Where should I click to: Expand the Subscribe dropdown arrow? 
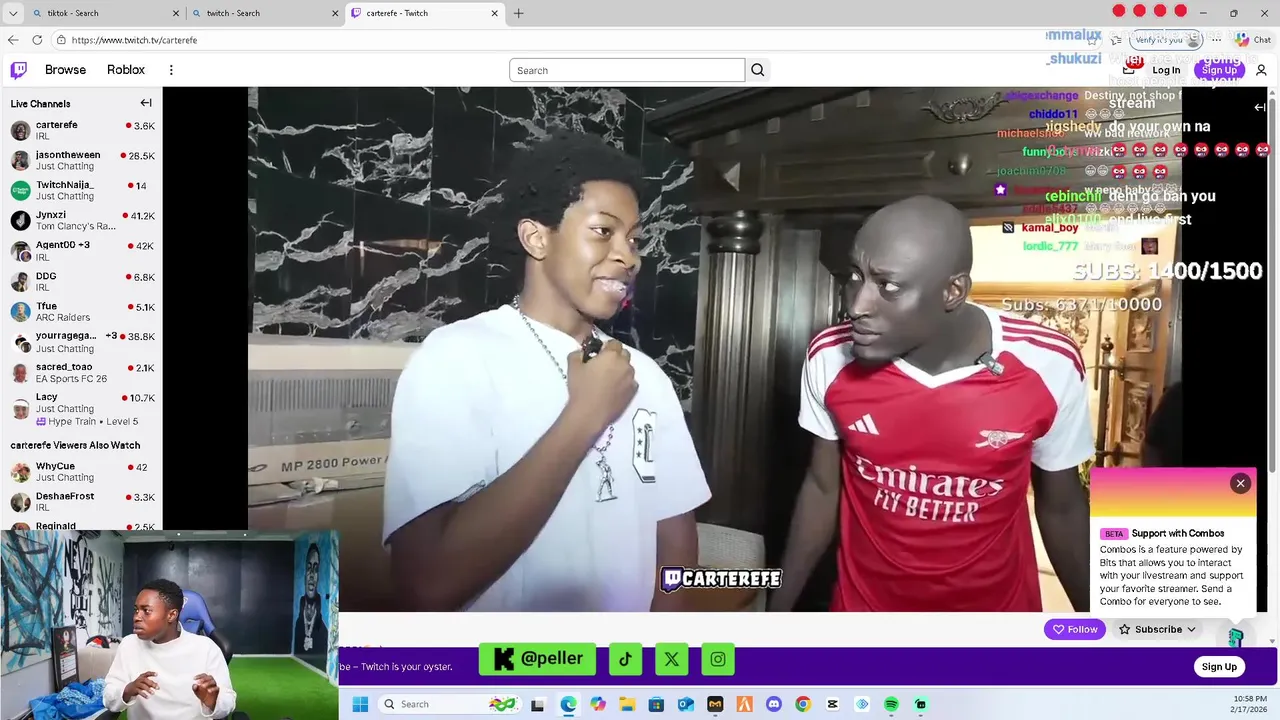pyautogui.click(x=1191, y=629)
